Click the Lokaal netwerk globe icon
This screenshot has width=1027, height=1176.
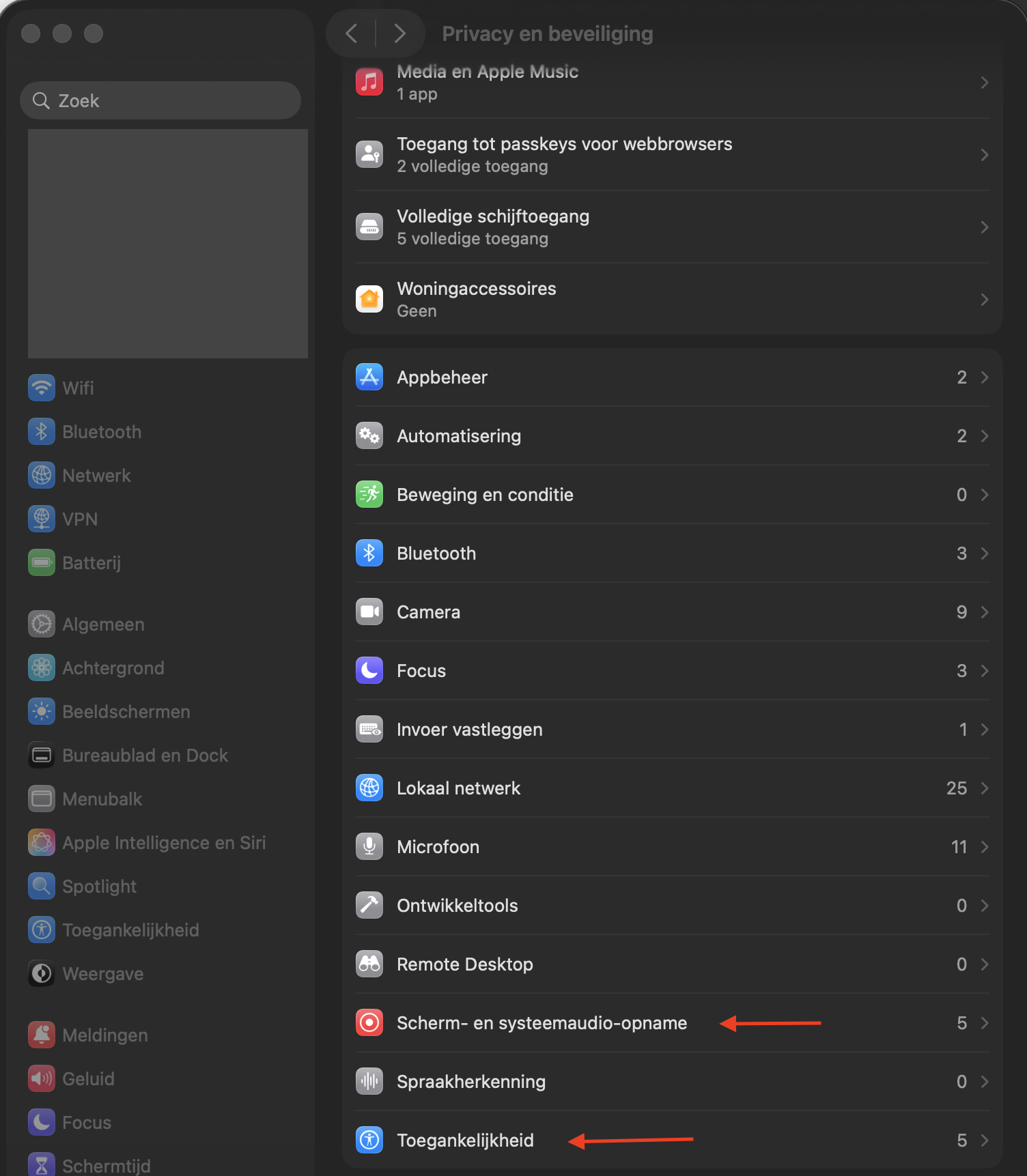369,788
